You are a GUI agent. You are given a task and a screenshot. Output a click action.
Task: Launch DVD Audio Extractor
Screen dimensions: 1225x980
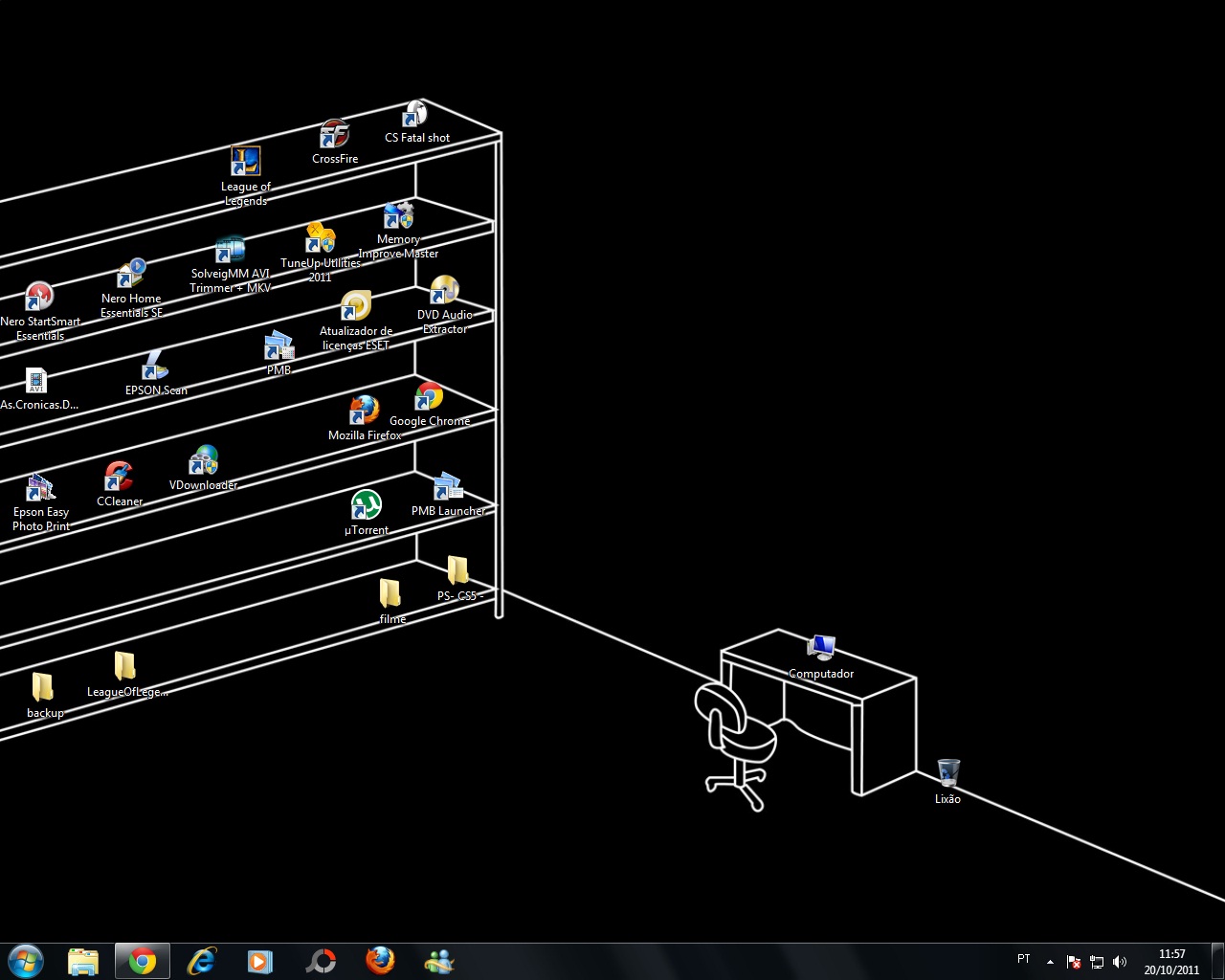click(x=444, y=291)
